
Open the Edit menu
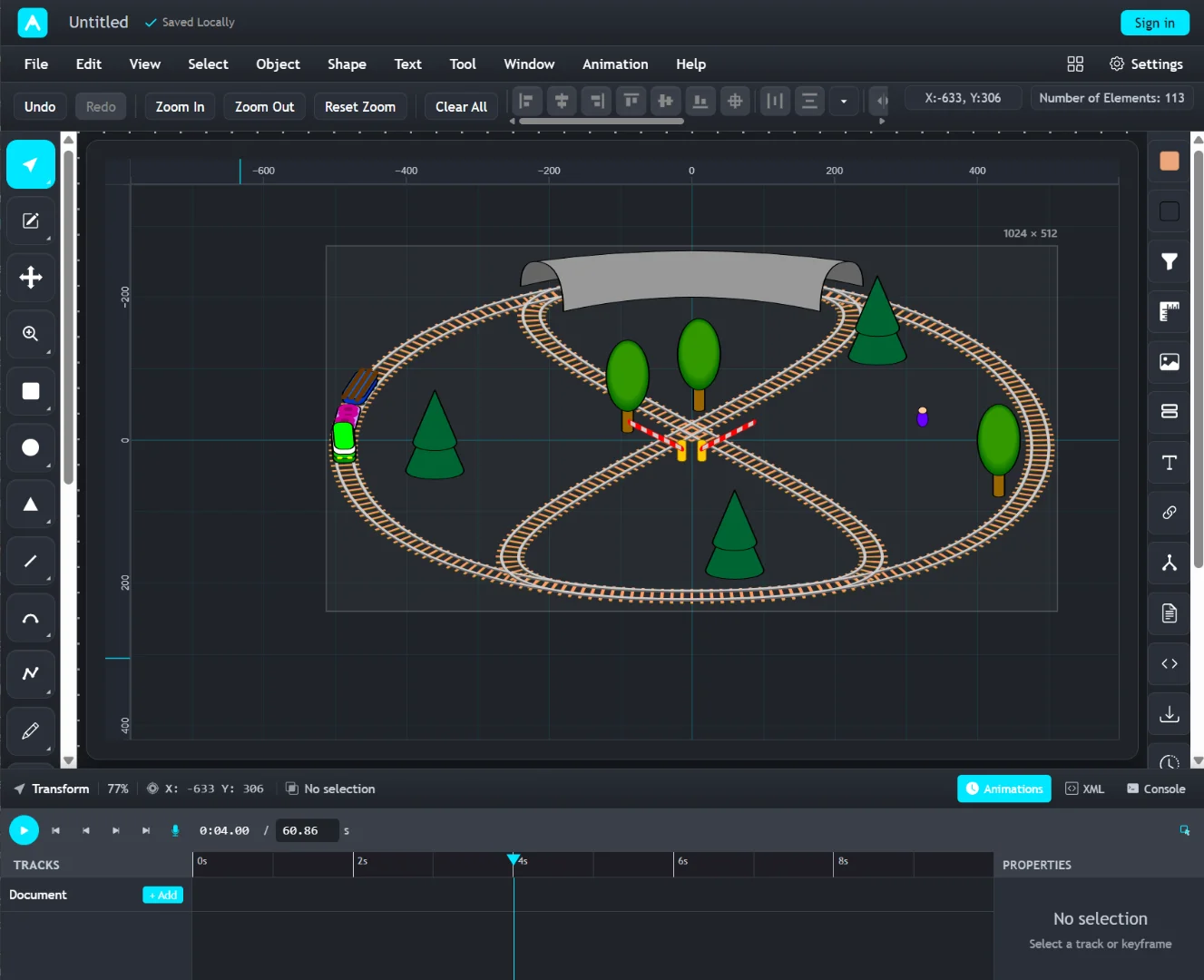pyautogui.click(x=89, y=64)
